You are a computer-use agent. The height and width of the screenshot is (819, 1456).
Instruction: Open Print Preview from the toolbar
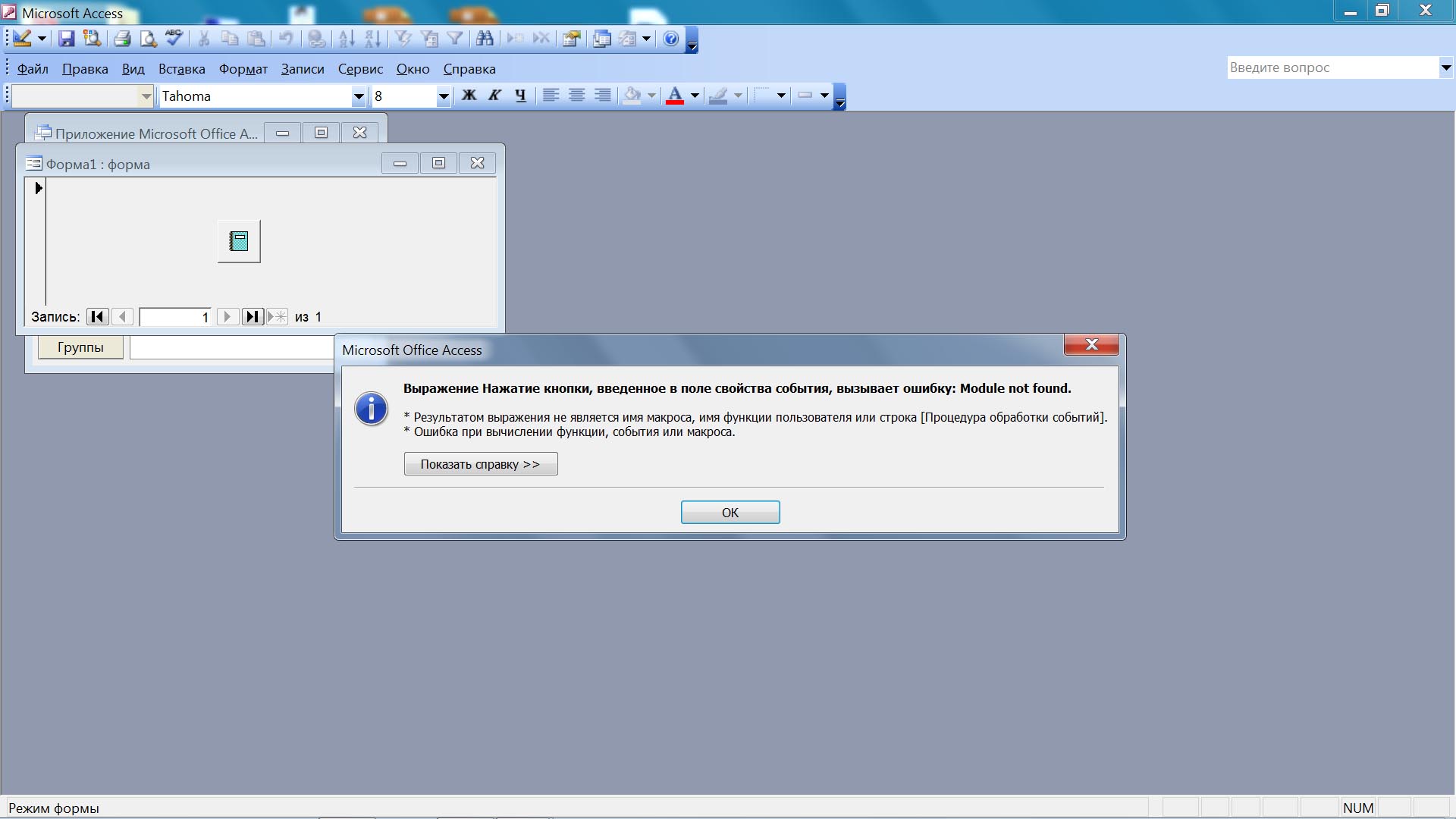149,39
